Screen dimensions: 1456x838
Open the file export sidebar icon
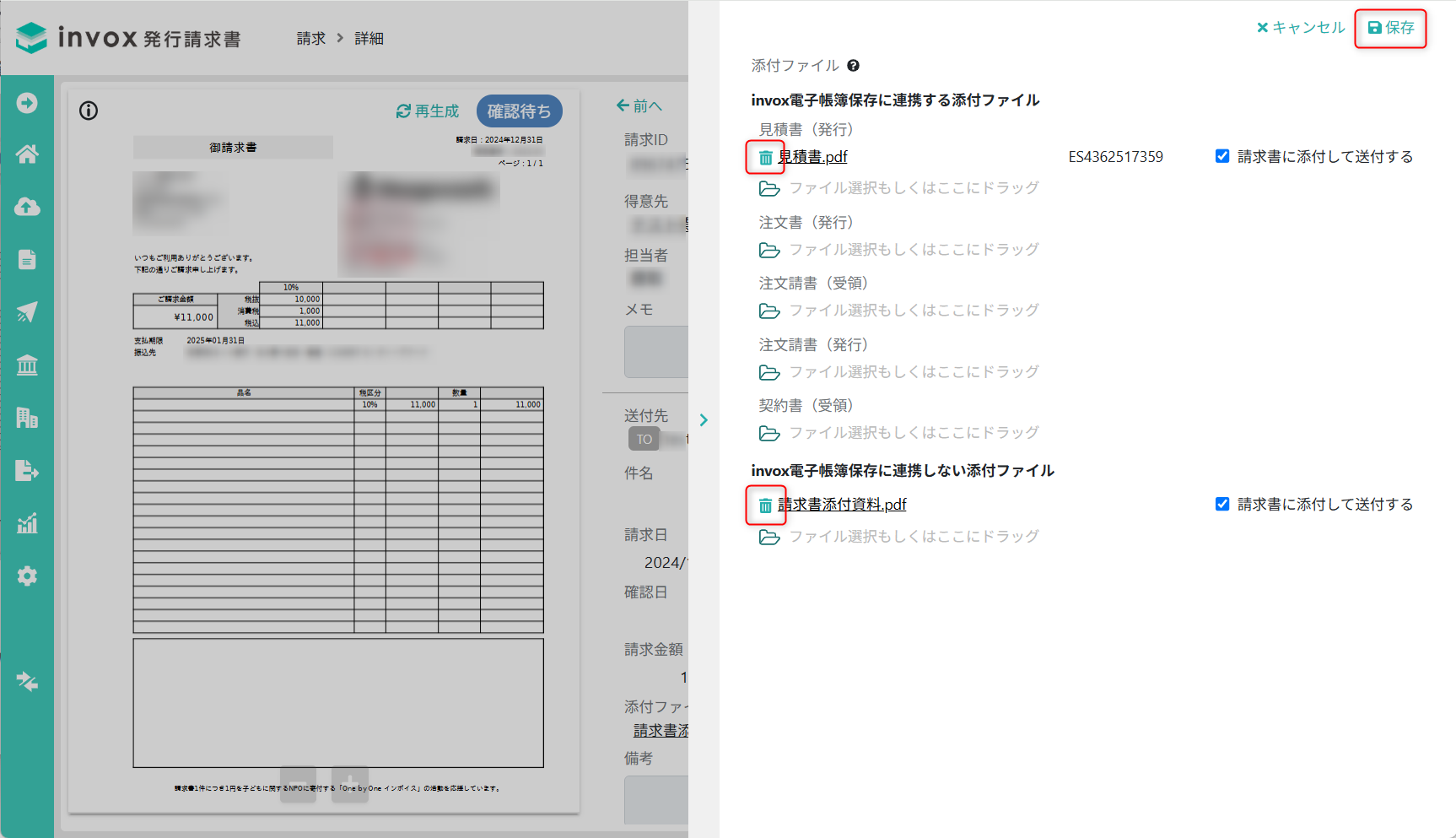pos(27,470)
